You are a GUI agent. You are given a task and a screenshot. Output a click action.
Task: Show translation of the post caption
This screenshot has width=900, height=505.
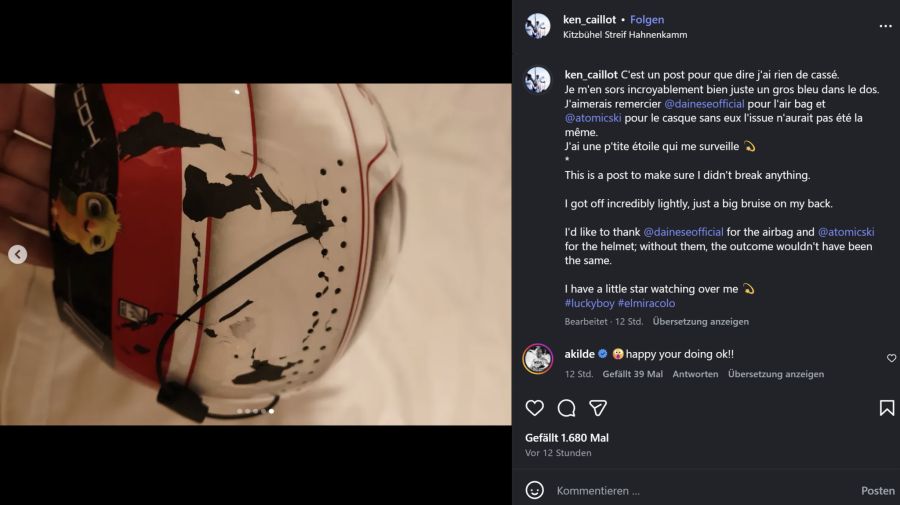pyautogui.click(x=700, y=322)
